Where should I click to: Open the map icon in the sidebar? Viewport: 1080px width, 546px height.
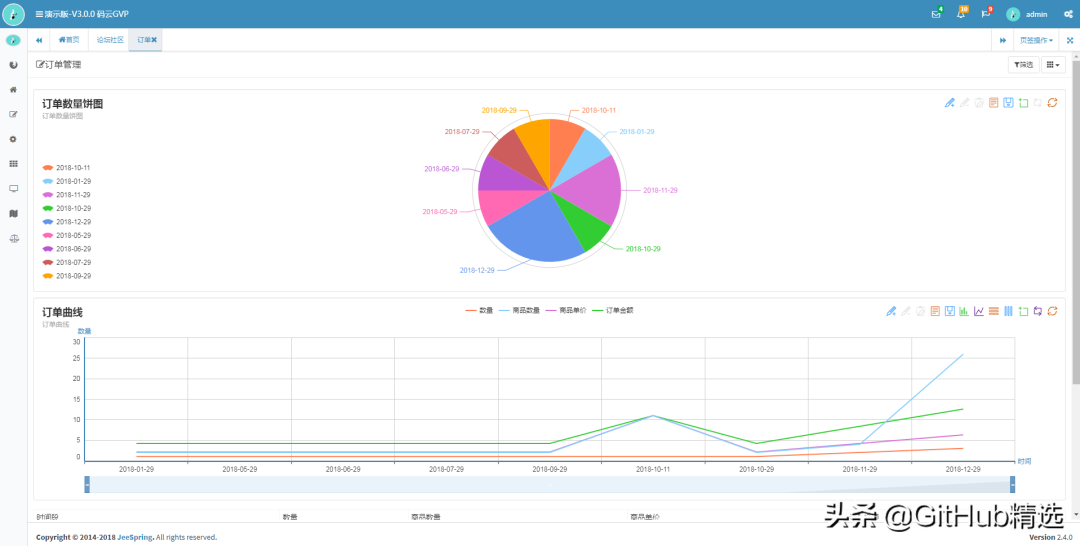coord(13,213)
